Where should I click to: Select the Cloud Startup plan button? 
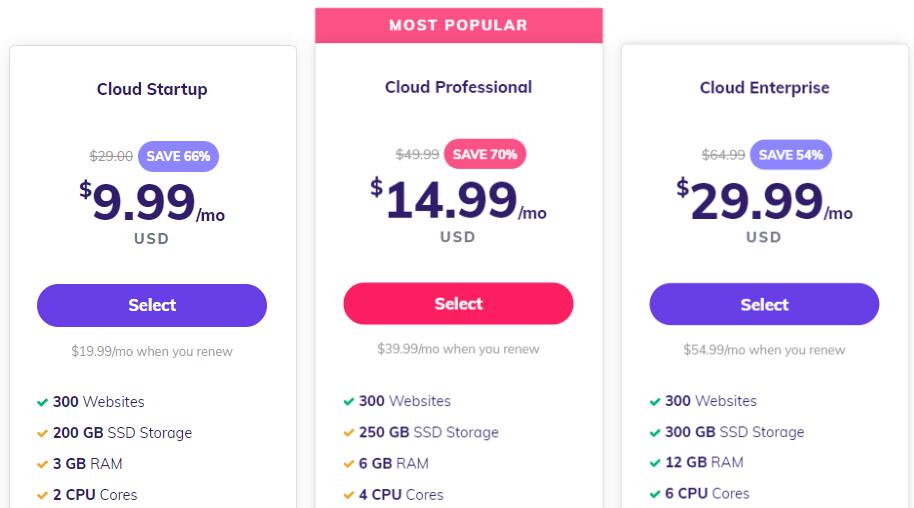point(152,305)
